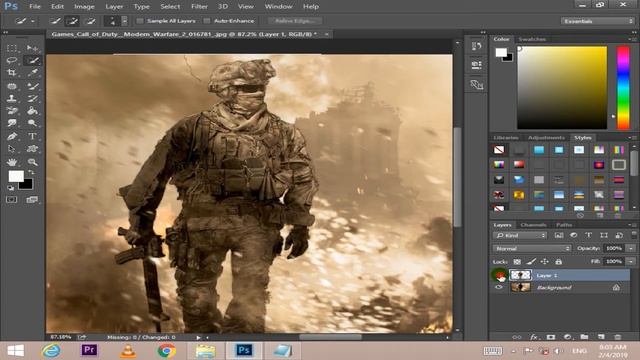Select the Spot Healing Brush tool
Viewport: 640px width, 360px height.
[12, 86]
